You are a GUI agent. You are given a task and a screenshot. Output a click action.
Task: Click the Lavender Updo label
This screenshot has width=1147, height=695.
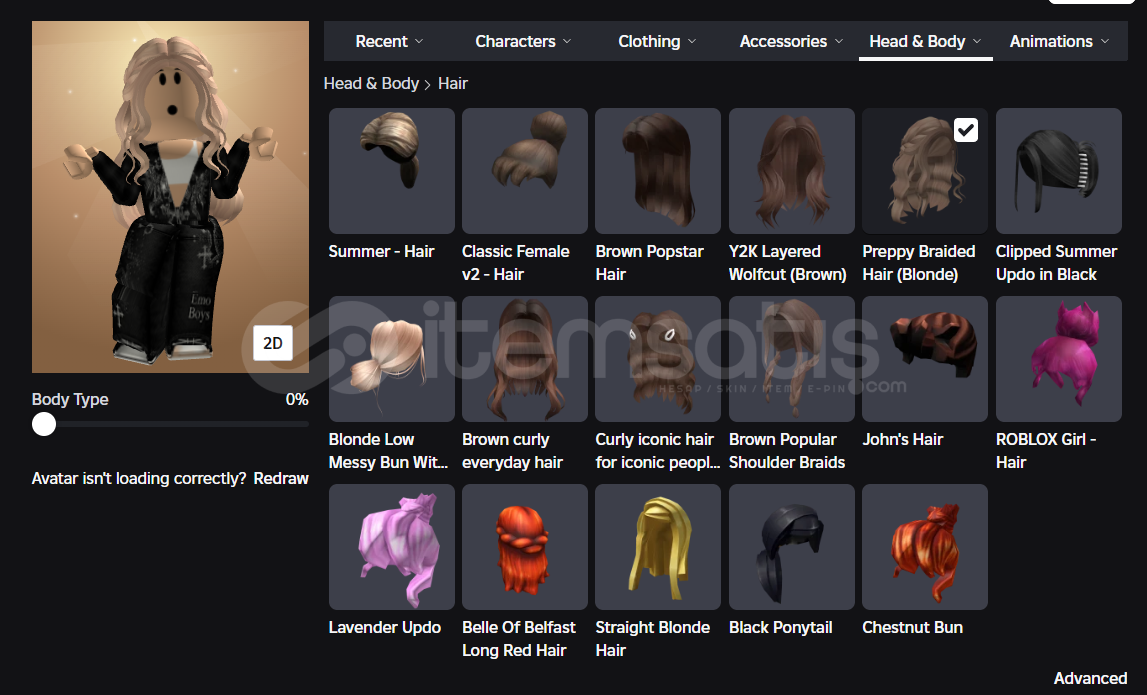coord(385,628)
